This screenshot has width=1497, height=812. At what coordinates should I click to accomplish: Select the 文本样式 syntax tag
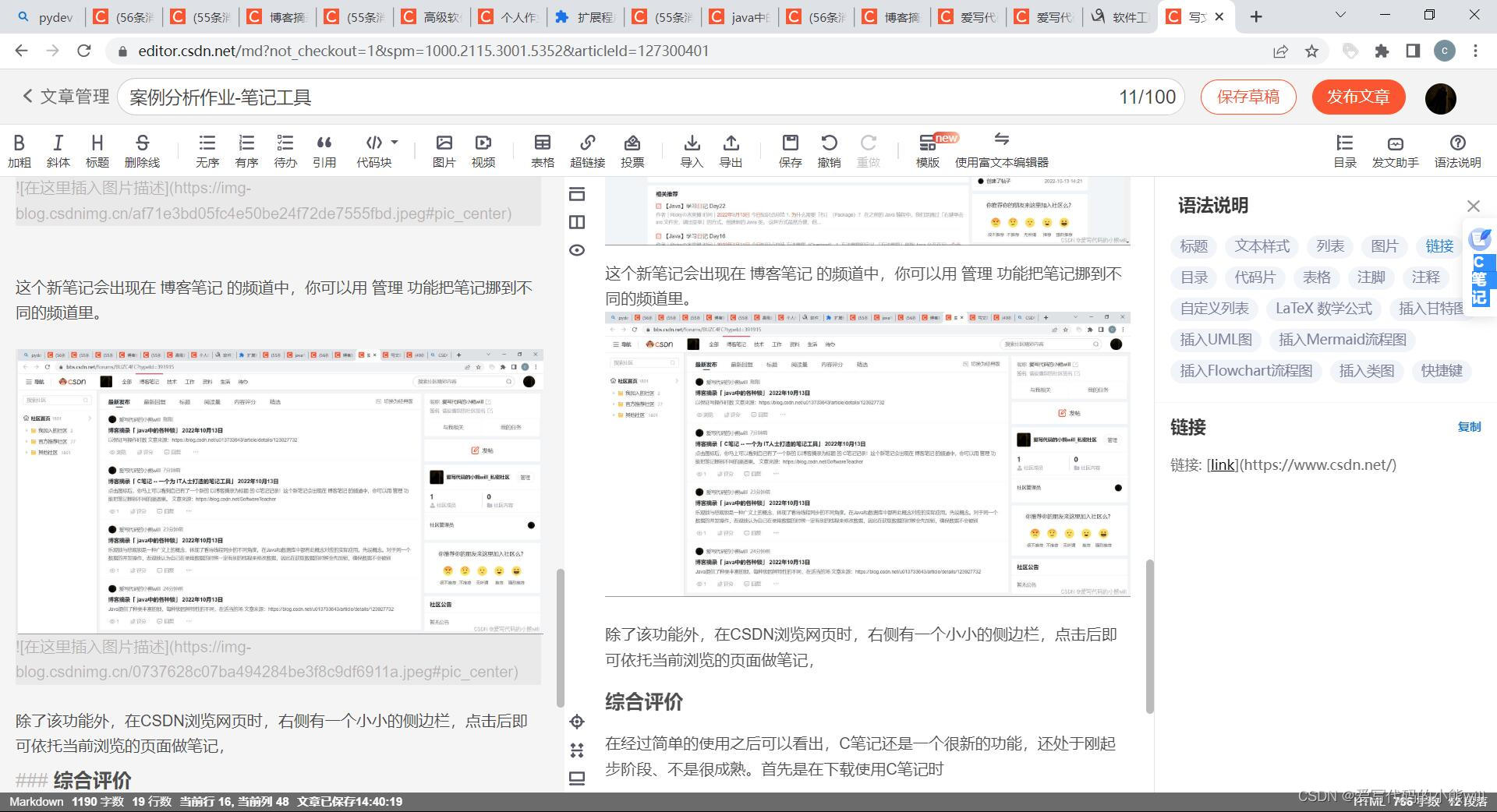pyautogui.click(x=1262, y=246)
